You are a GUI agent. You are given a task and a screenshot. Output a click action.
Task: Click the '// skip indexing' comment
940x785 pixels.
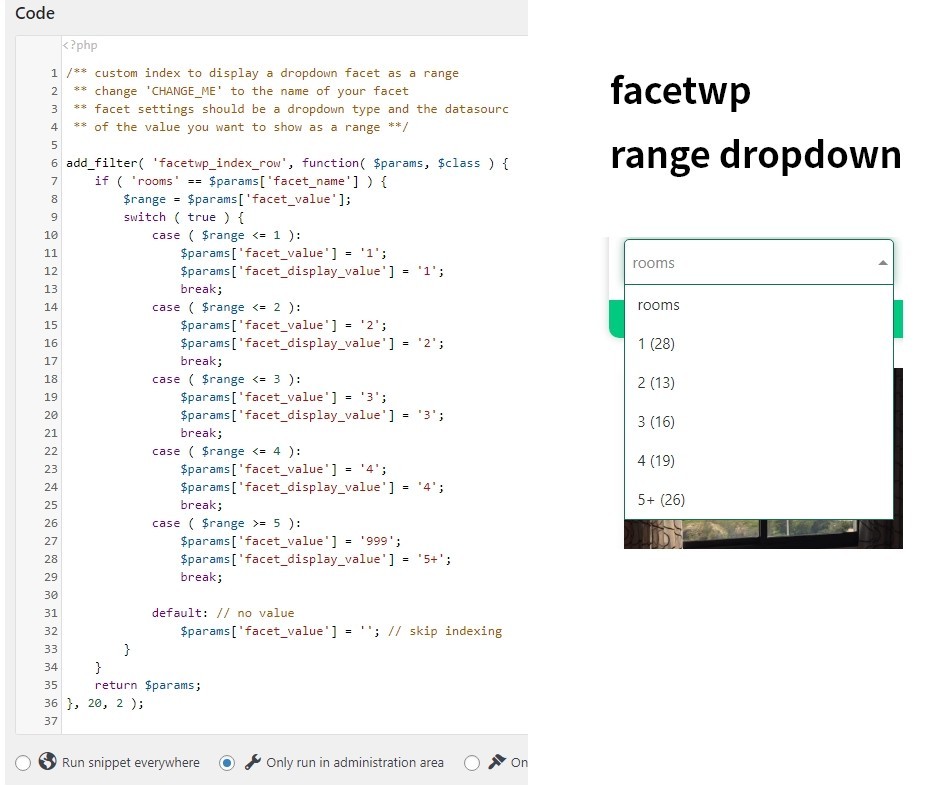pyautogui.click(x=445, y=631)
